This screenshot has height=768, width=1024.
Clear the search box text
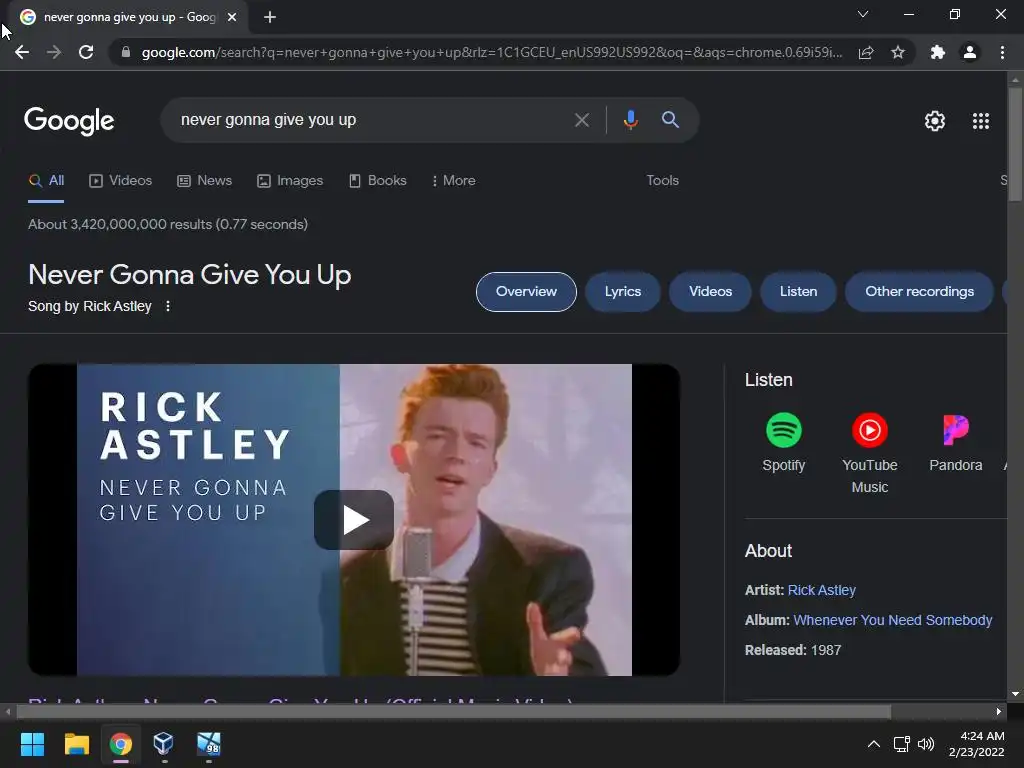pos(581,120)
